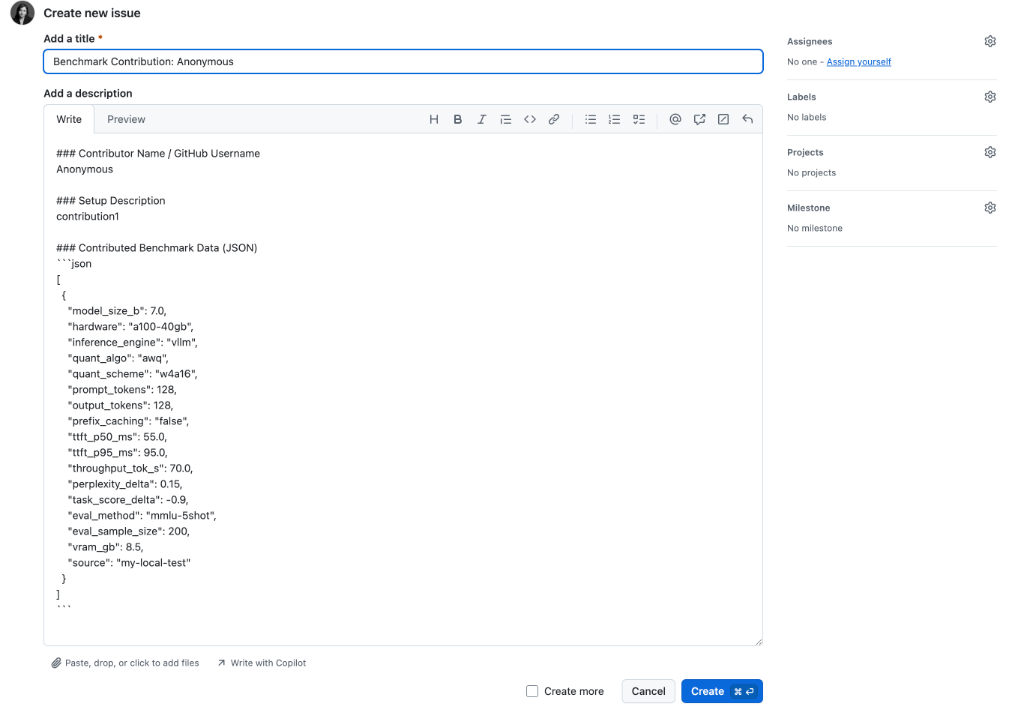Click the Assignees section heading
The width and height of the screenshot is (1024, 713).
tap(809, 41)
